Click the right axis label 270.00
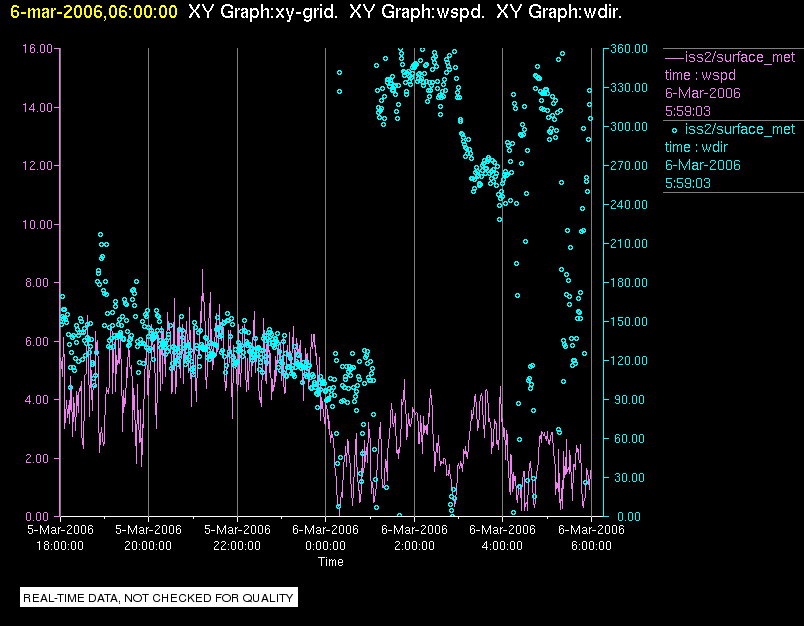 [629, 166]
